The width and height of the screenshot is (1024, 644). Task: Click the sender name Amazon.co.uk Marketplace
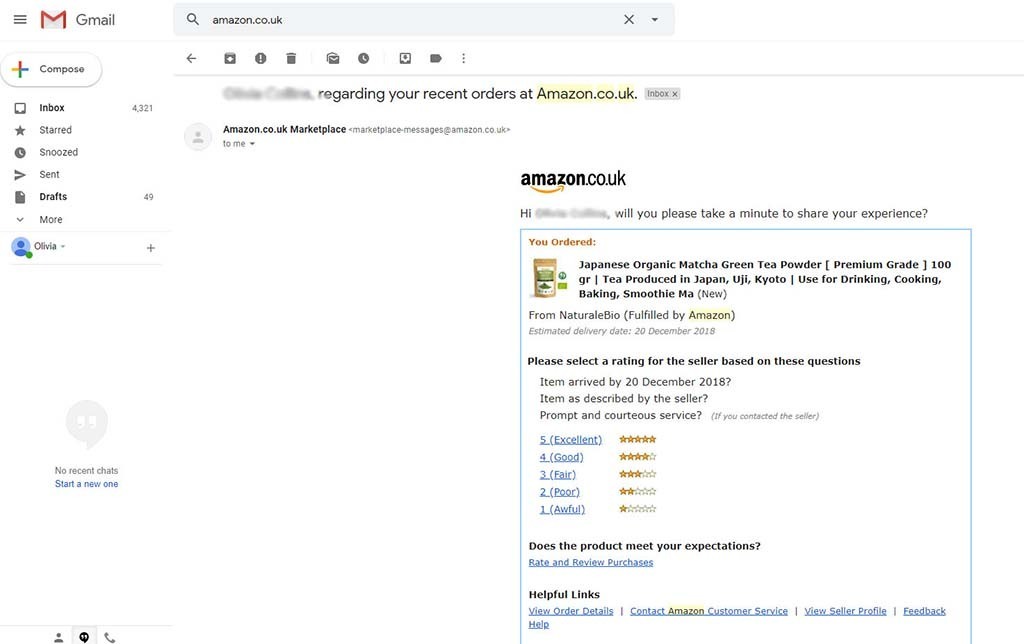[x=284, y=129]
